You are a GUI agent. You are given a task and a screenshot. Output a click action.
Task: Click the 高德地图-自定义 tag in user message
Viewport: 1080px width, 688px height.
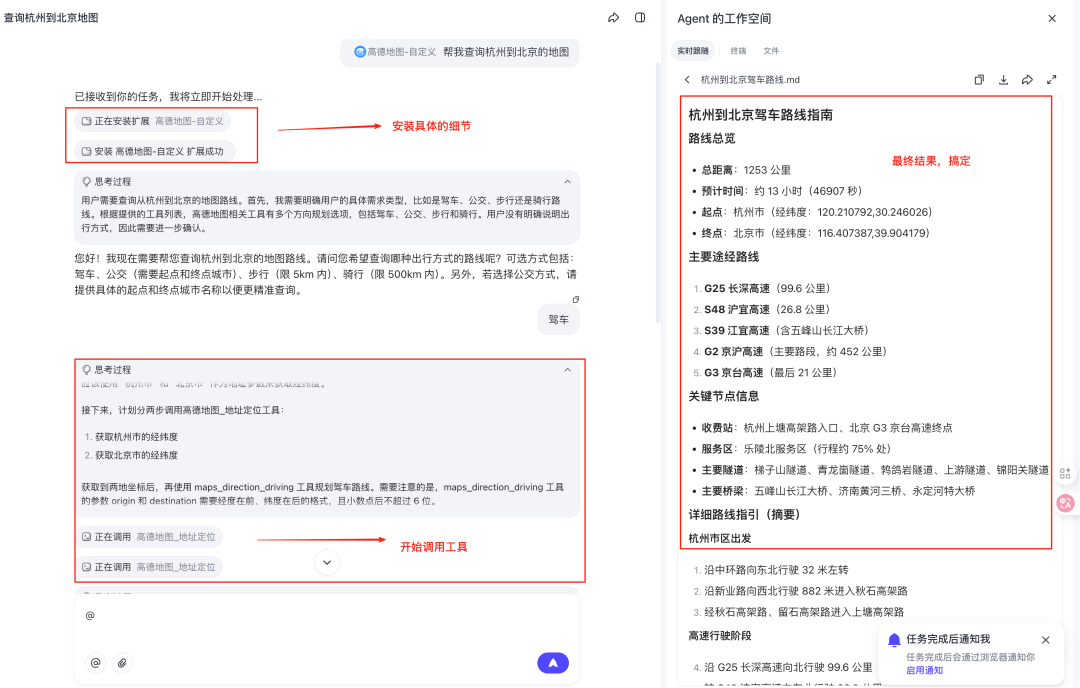(395, 52)
